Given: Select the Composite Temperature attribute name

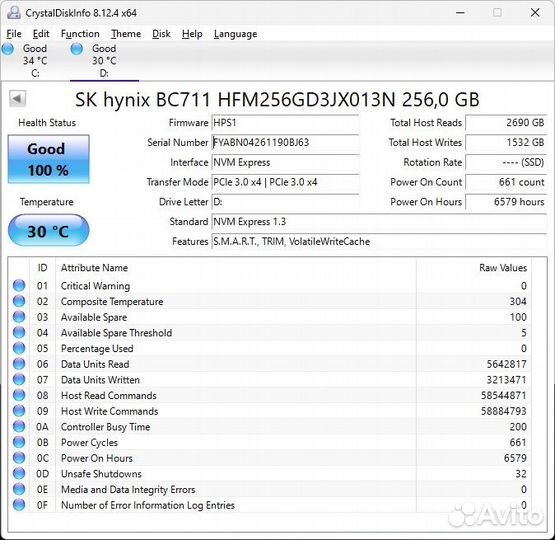Looking at the screenshot, I should tap(112, 301).
